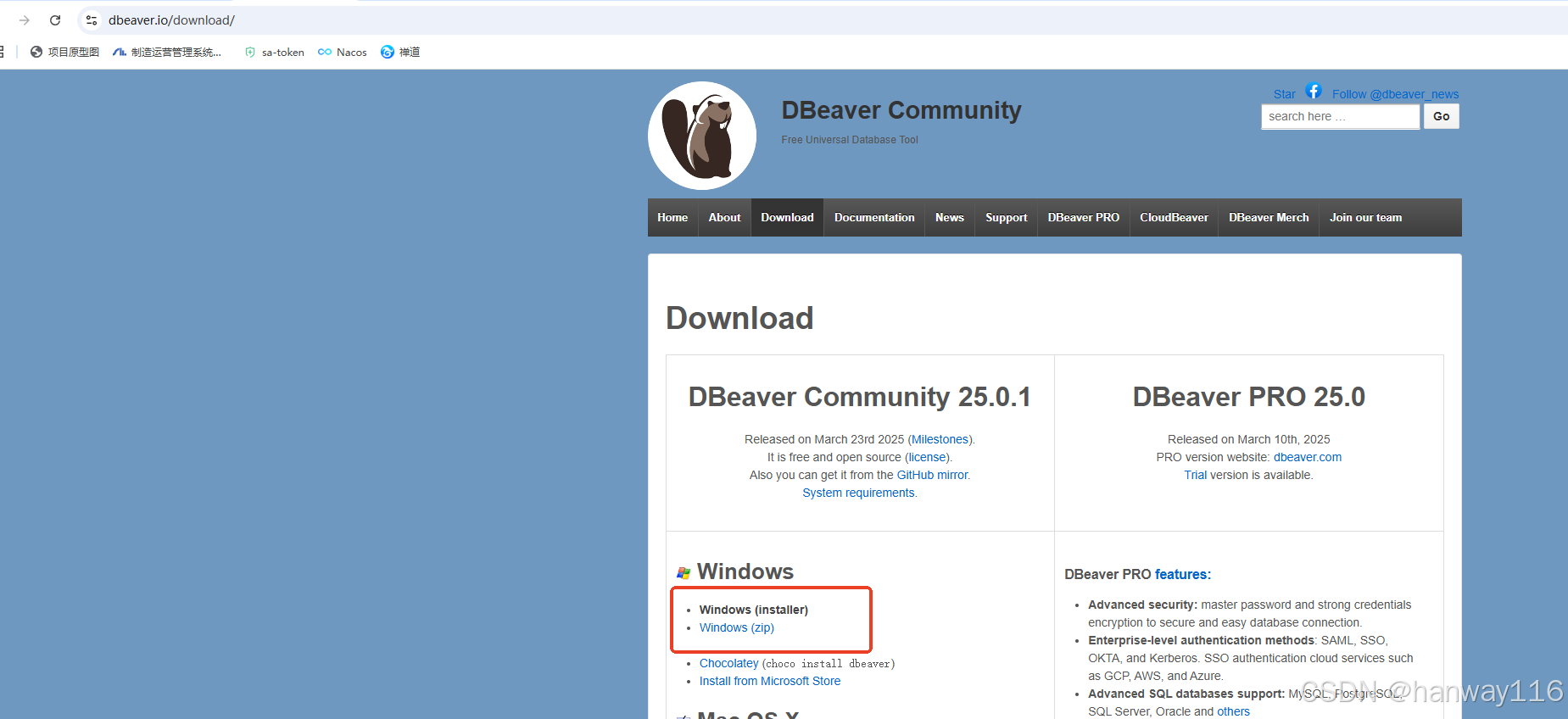
Task: Select the DBeaver PRO menu item
Action: tap(1083, 218)
